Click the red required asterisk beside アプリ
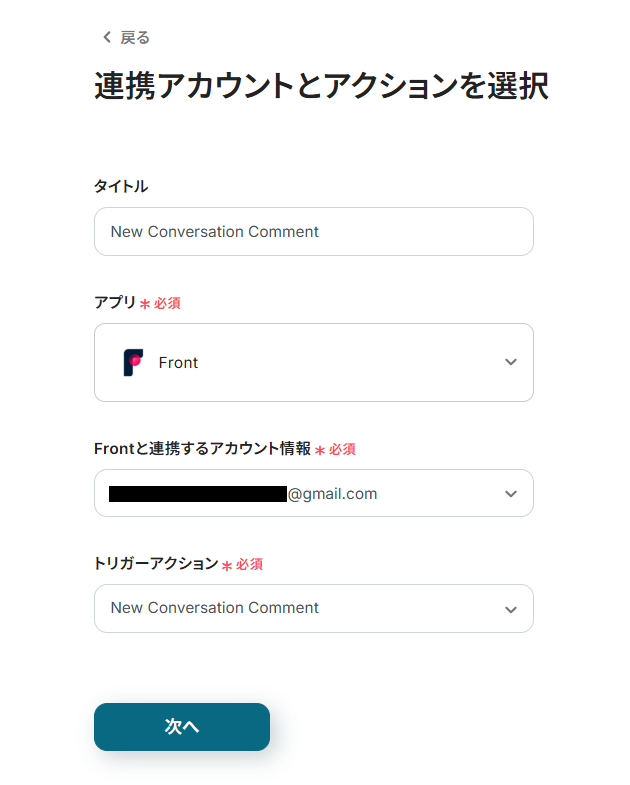This screenshot has width=630, height=785. 145,304
